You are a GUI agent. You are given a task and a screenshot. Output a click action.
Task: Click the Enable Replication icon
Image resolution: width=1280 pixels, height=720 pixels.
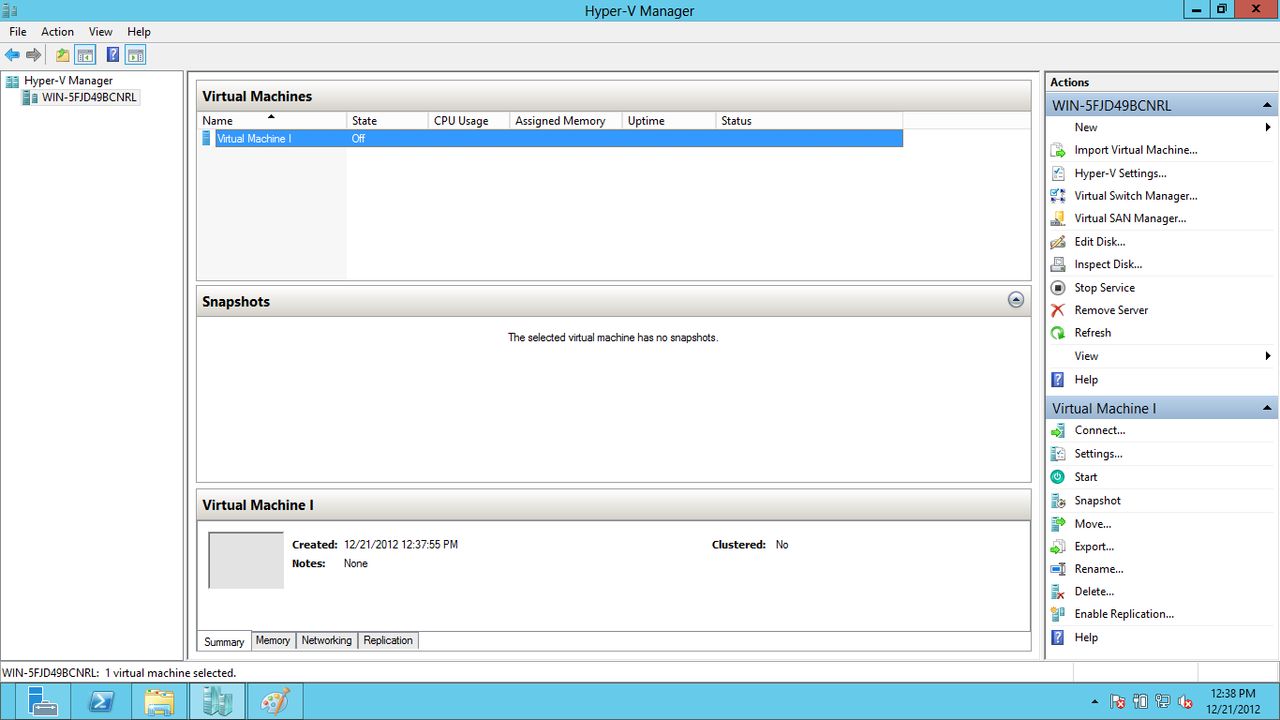1058,614
